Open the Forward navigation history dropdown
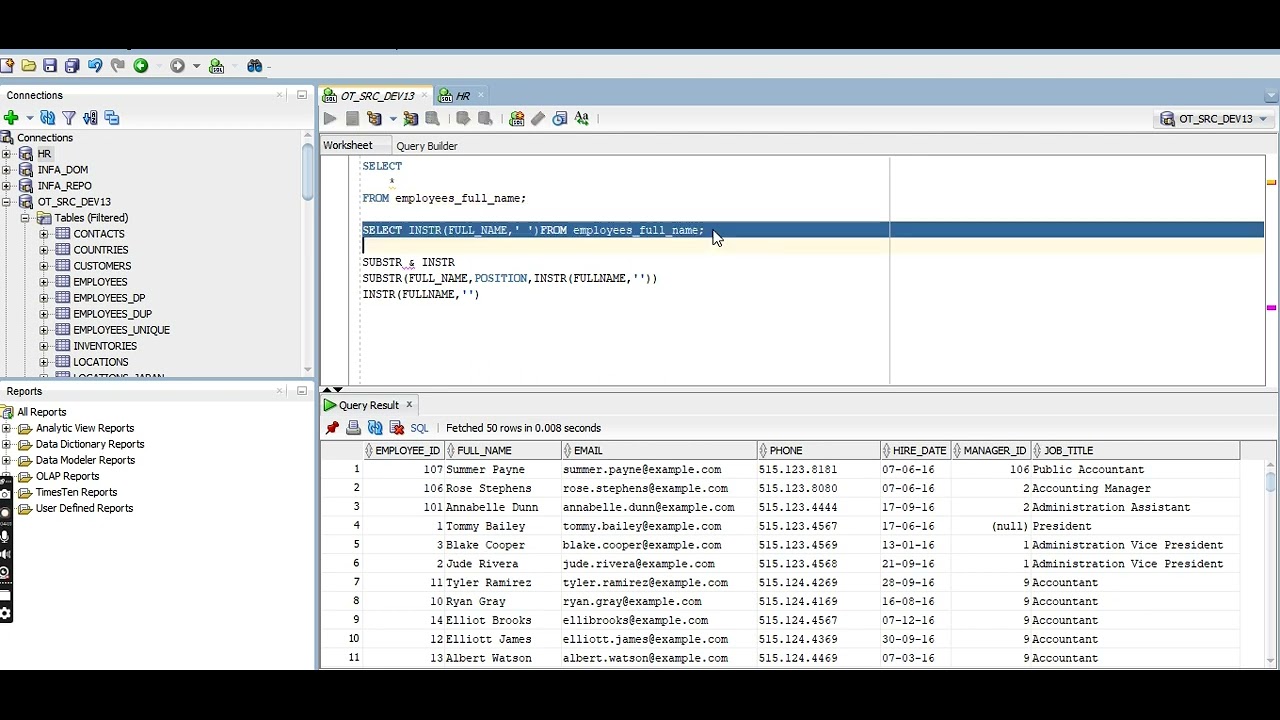 (195, 66)
